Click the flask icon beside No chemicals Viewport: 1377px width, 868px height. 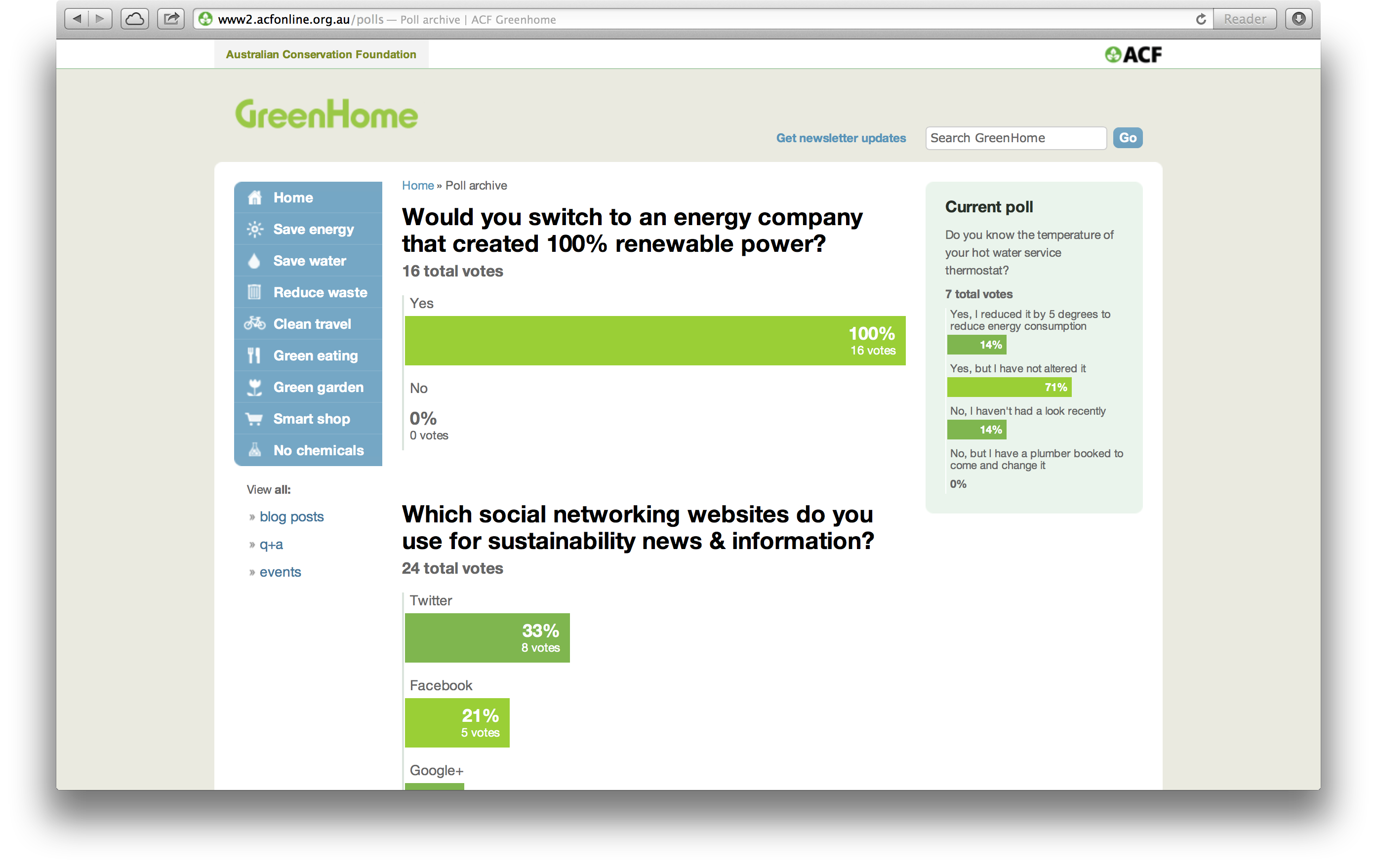tap(254, 450)
